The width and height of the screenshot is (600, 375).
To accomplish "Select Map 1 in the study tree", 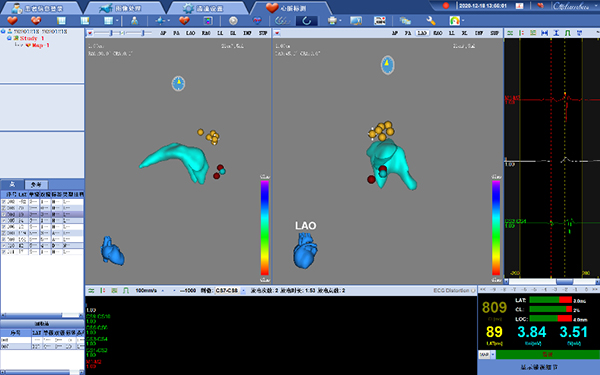I will pos(41,45).
